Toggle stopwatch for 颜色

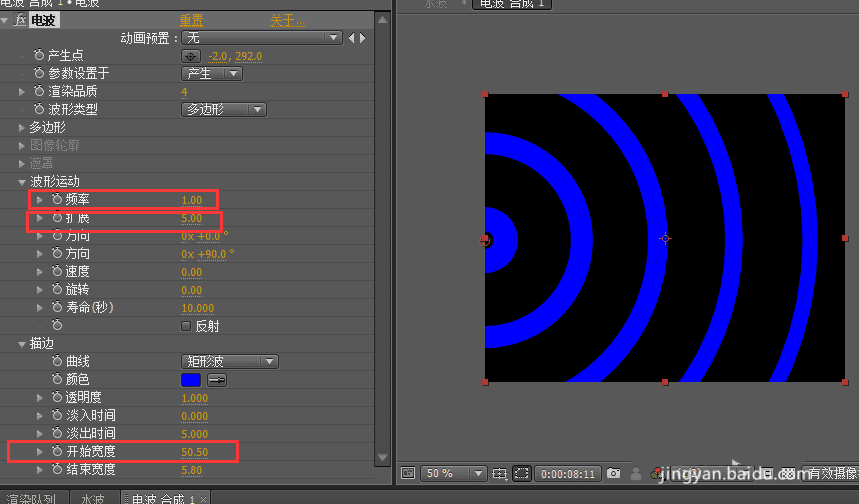pyautogui.click(x=57, y=379)
